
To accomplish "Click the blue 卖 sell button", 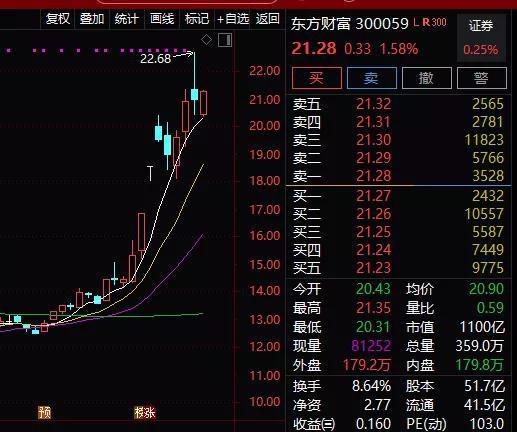I will click(x=372, y=78).
